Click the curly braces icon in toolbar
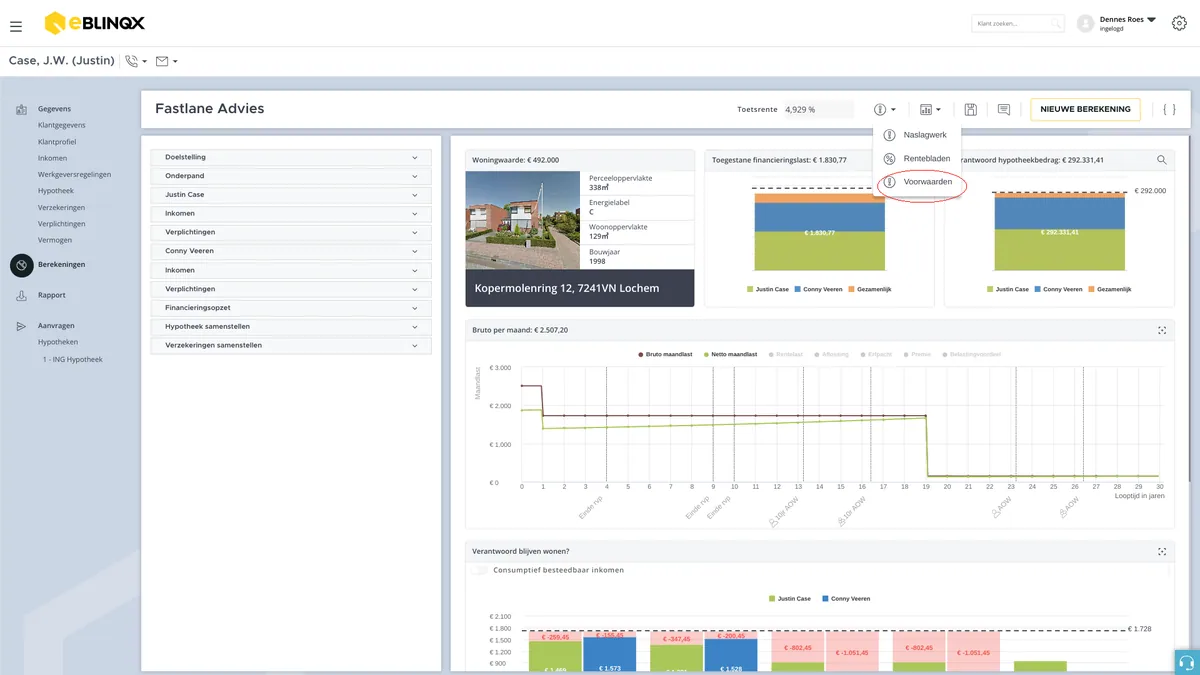The image size is (1200, 675). [1169, 109]
